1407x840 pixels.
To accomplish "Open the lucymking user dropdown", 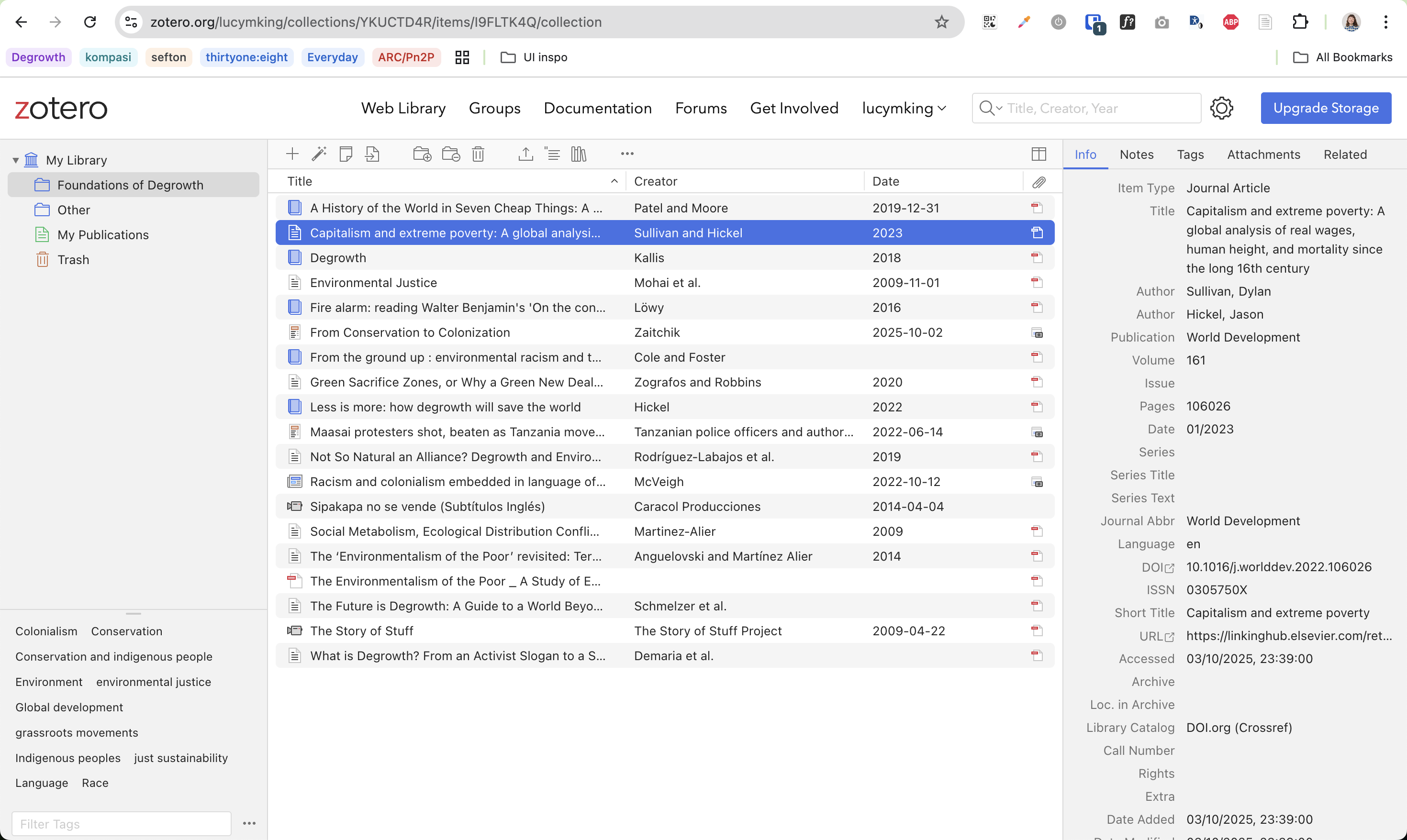I will [904, 108].
